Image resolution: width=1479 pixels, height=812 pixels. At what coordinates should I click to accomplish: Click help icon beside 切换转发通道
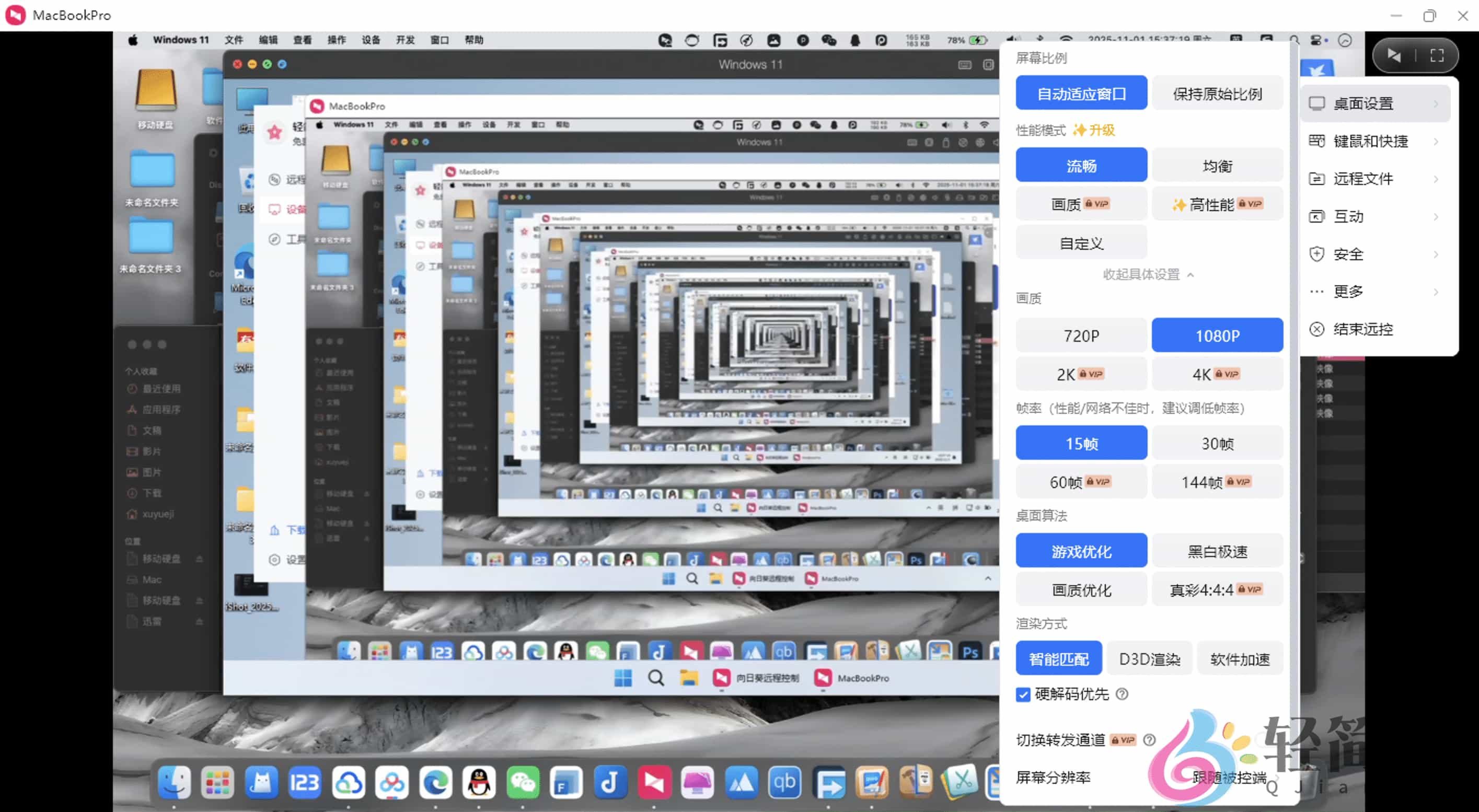point(1149,740)
